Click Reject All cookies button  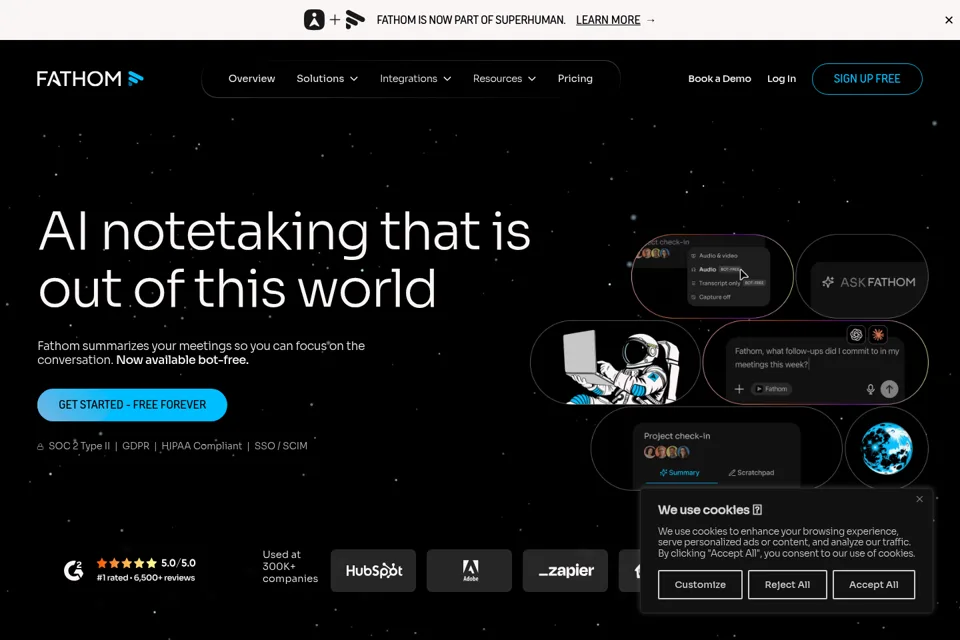(x=787, y=585)
